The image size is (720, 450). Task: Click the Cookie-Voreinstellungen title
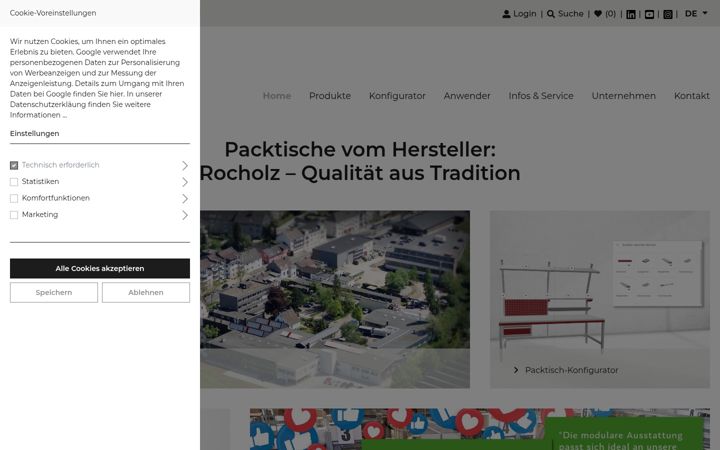tap(53, 13)
